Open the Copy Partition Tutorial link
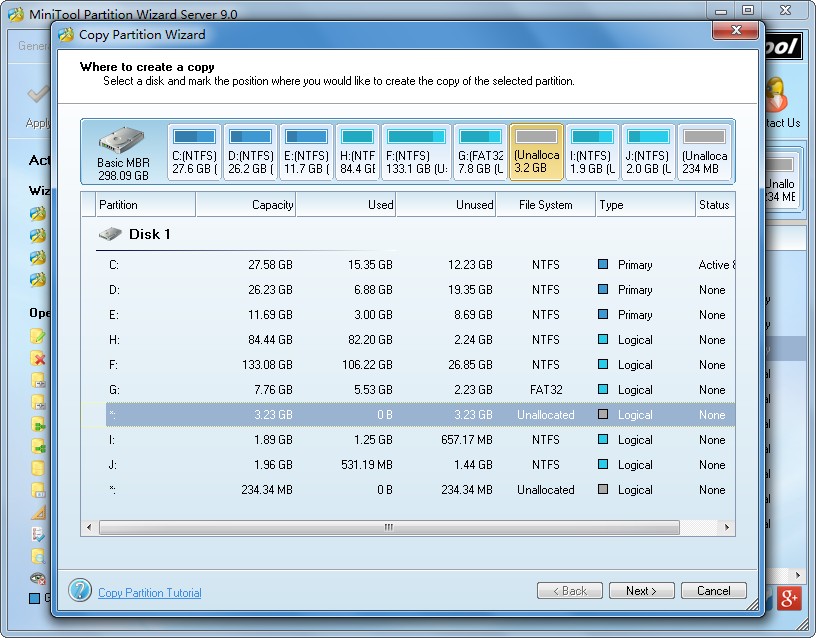 [150, 593]
